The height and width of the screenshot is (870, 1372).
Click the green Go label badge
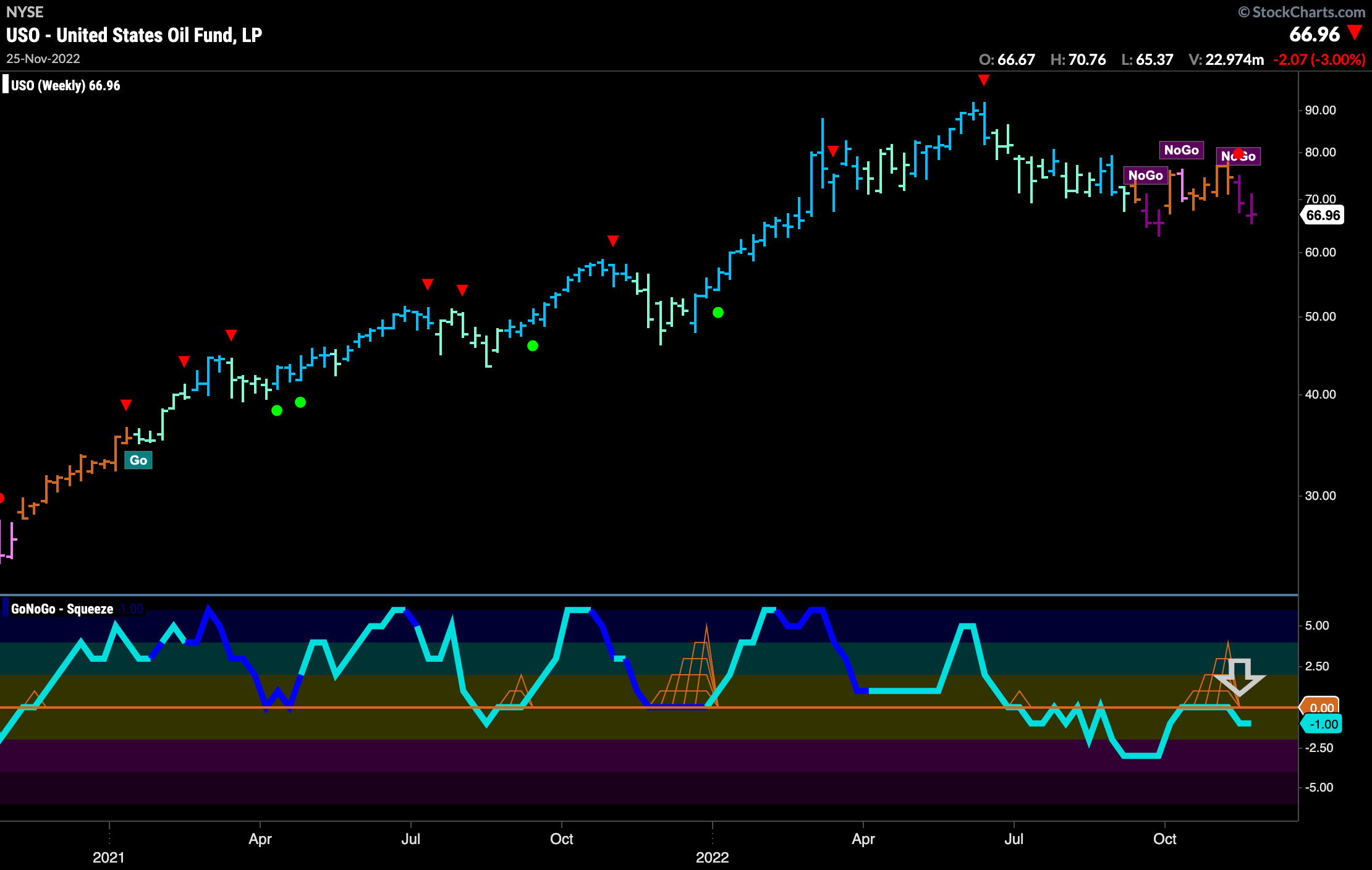pyautogui.click(x=138, y=460)
